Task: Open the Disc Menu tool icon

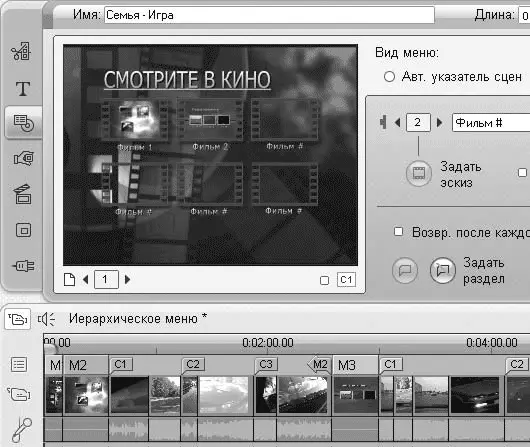Action: tap(24, 123)
